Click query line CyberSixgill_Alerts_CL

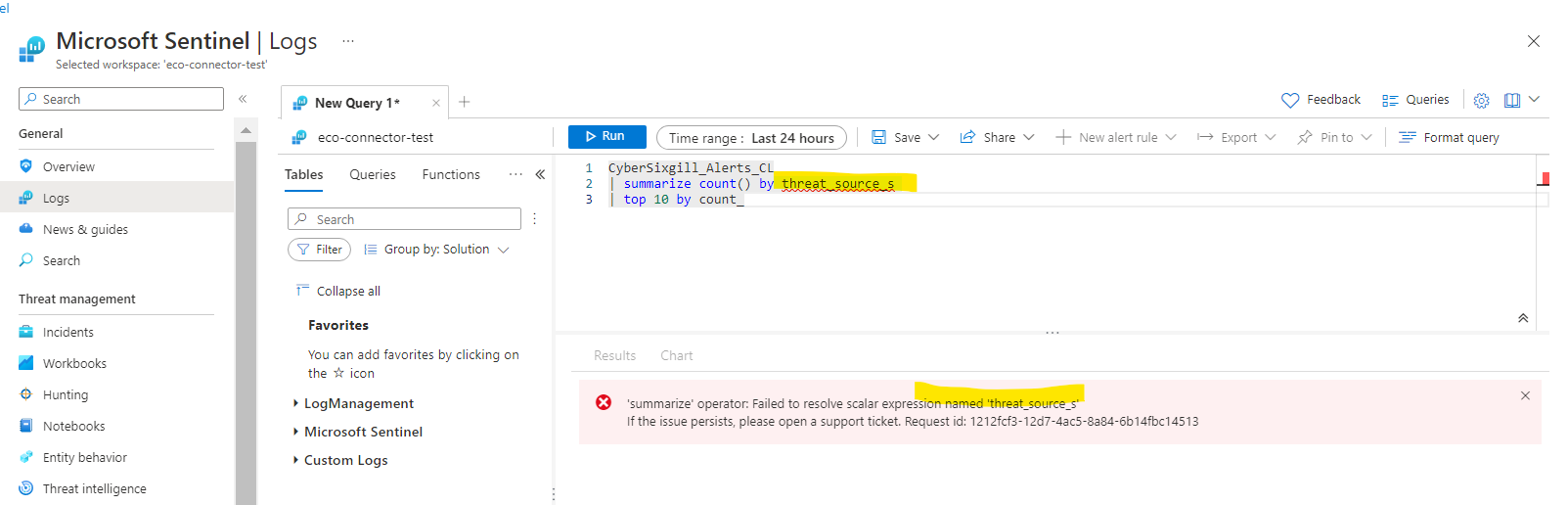pos(691,167)
